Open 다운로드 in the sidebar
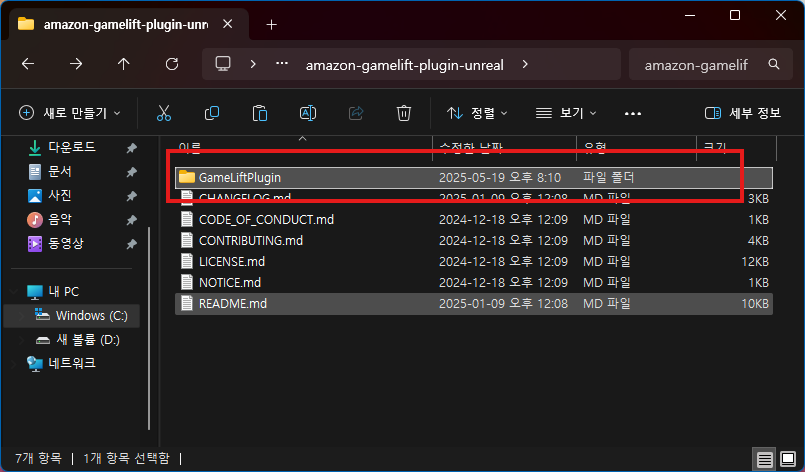805x472 pixels. click(72, 147)
